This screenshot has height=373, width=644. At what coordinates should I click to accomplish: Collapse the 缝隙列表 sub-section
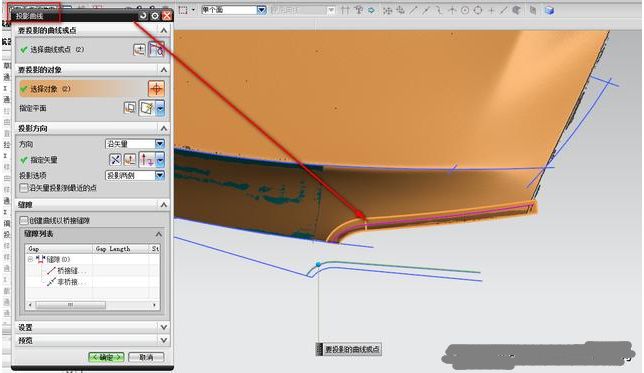point(159,234)
